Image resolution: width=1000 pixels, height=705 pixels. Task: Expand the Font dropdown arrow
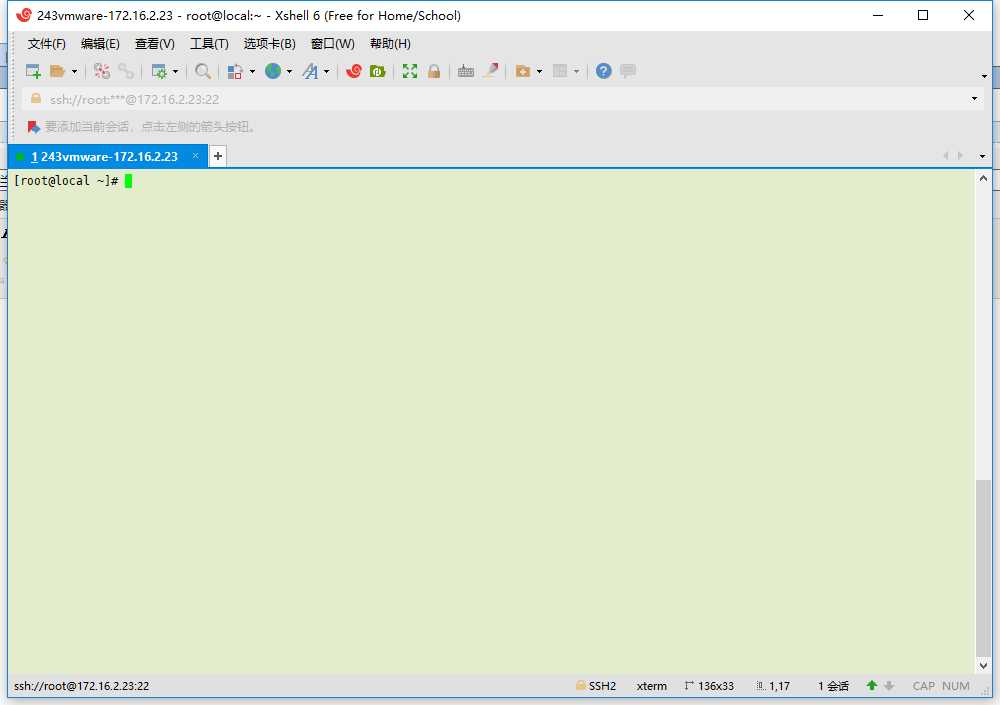pos(327,71)
